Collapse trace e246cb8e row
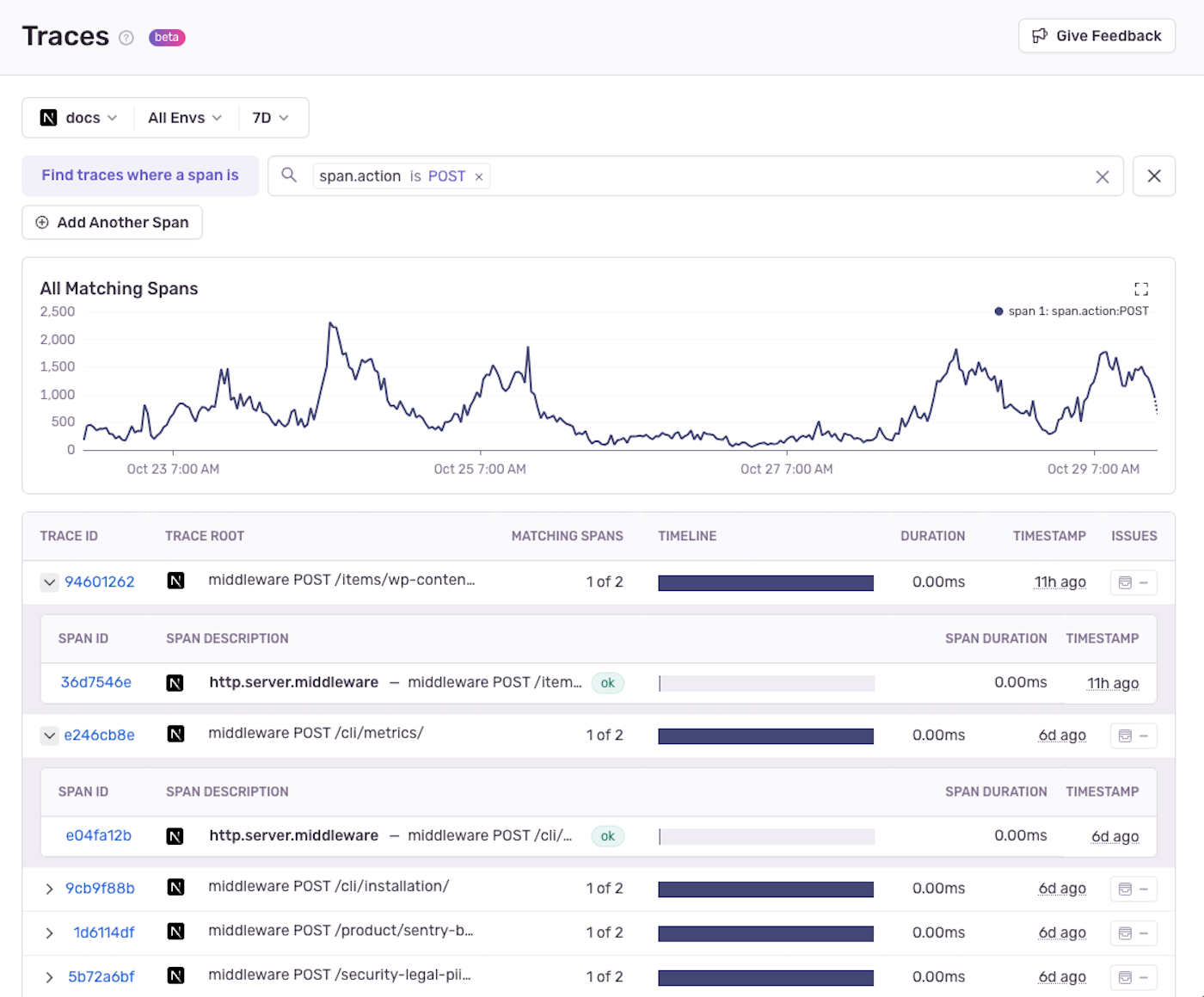 (x=49, y=735)
